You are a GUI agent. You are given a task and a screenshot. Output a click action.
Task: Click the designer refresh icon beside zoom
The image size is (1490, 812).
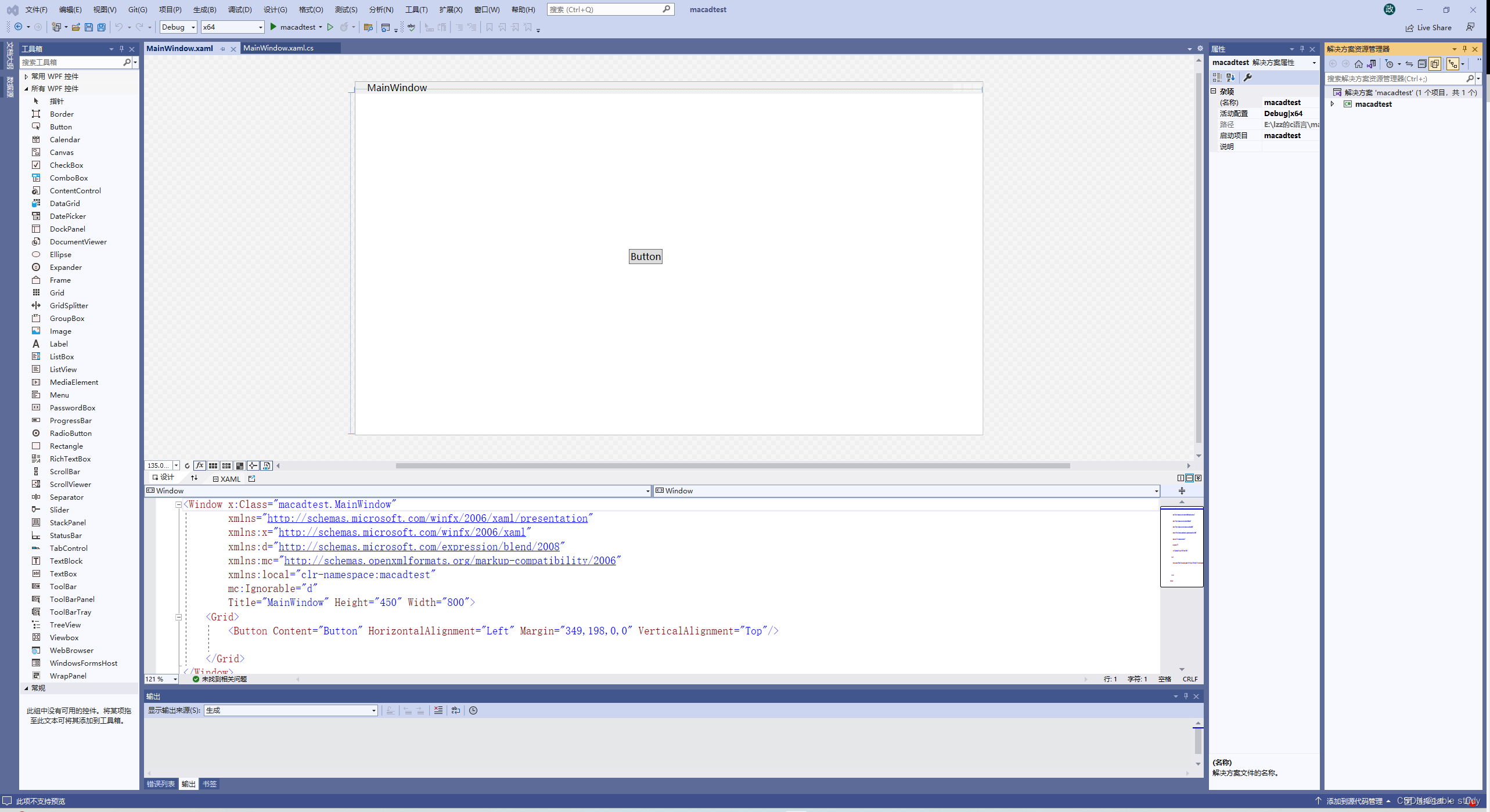point(187,465)
